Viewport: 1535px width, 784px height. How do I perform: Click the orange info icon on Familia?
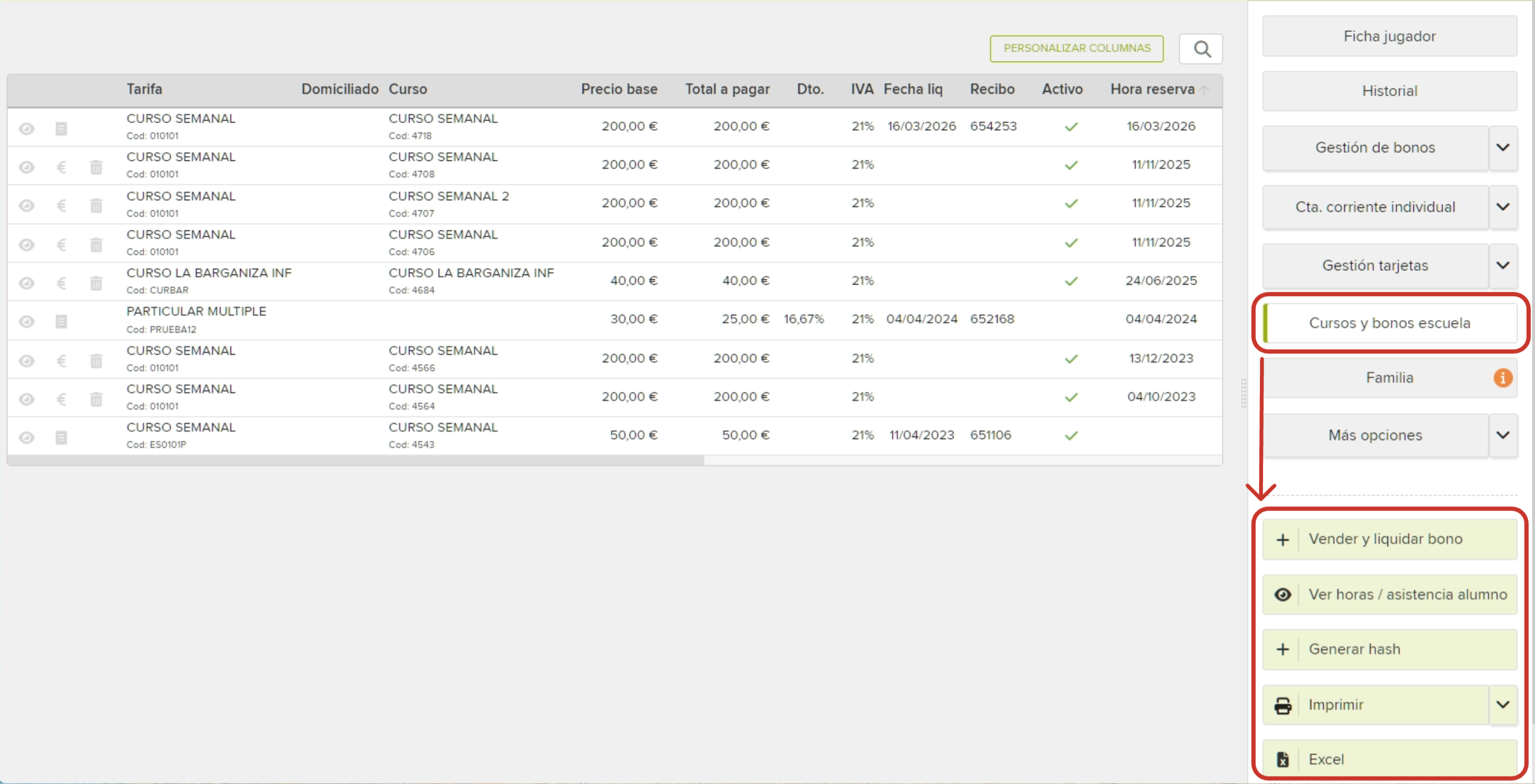(x=1502, y=378)
